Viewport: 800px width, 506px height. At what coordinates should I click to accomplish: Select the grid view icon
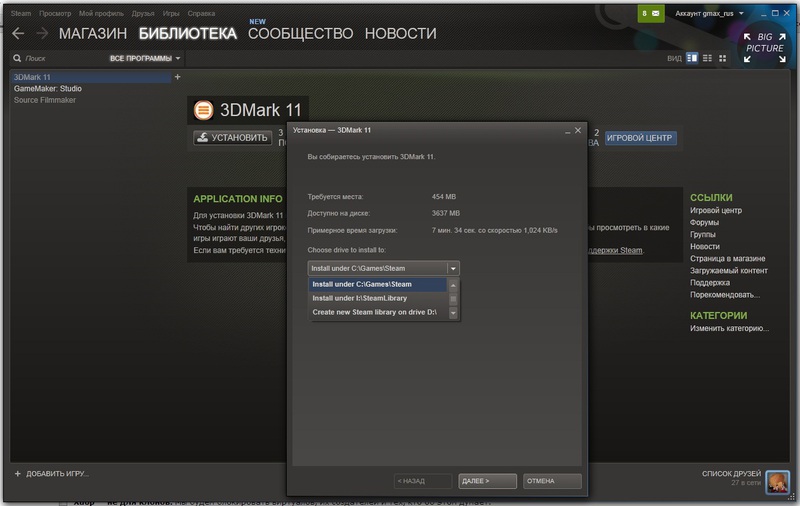point(722,58)
